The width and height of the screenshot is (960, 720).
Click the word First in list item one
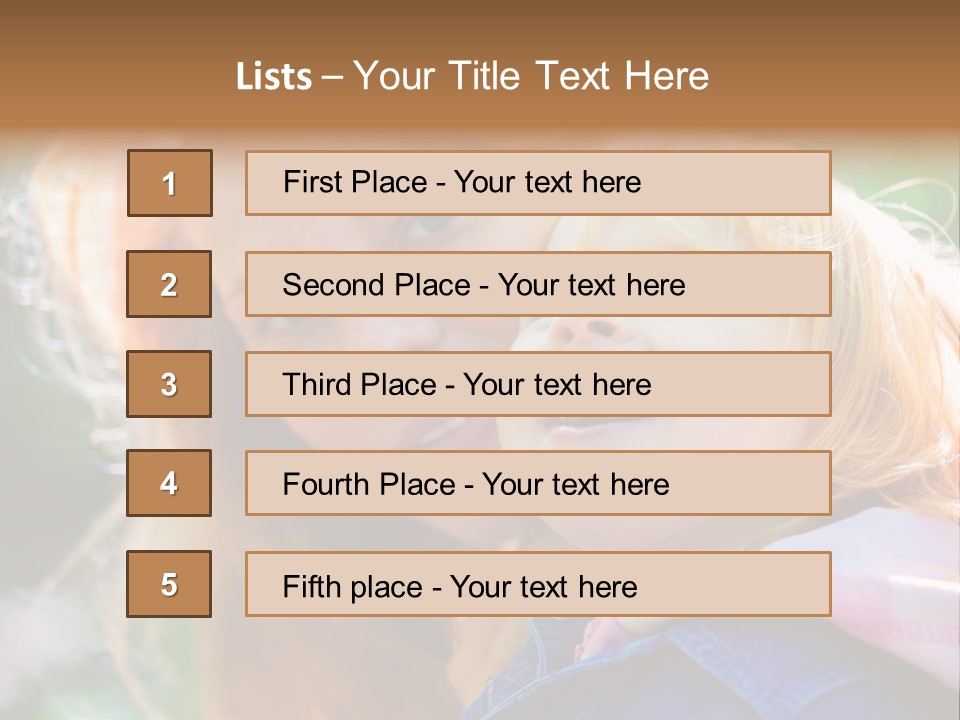click(x=311, y=182)
